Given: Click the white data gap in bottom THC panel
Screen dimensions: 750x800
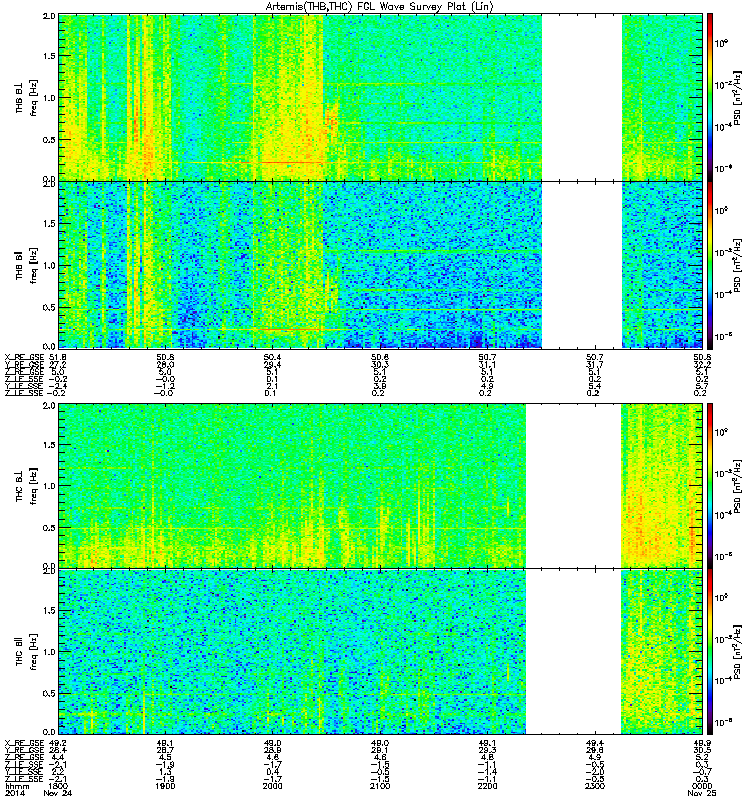Looking at the screenshot, I should point(573,652).
